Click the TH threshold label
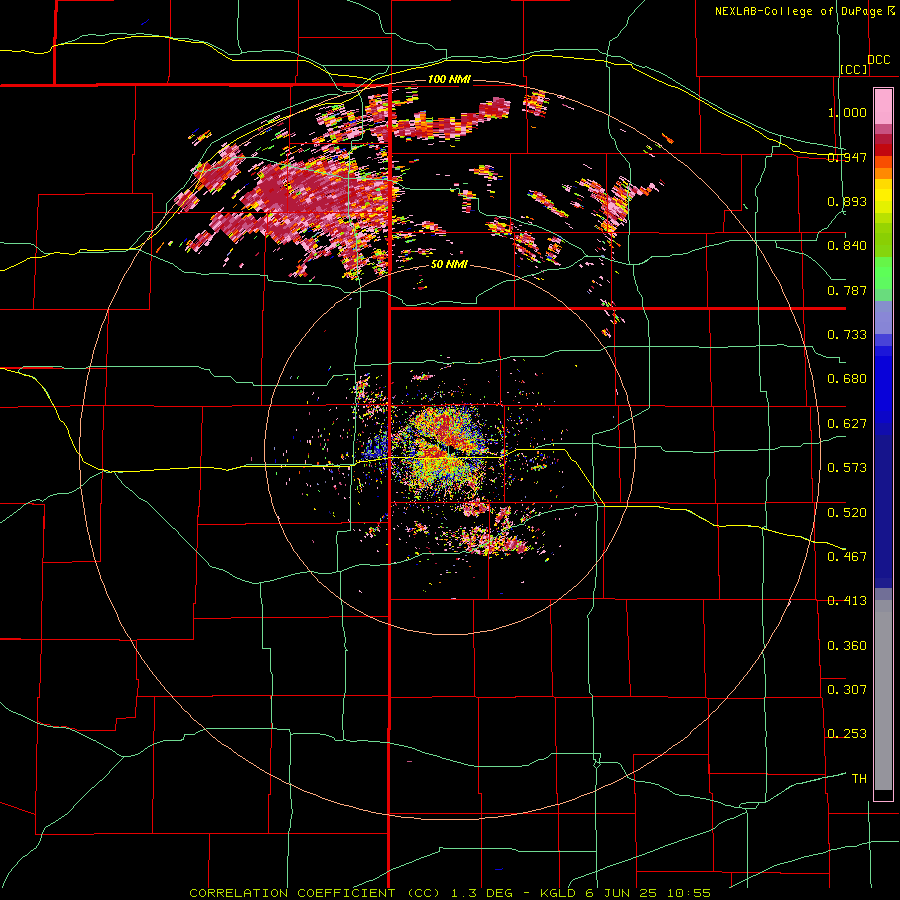The image size is (900, 900). coord(859,779)
